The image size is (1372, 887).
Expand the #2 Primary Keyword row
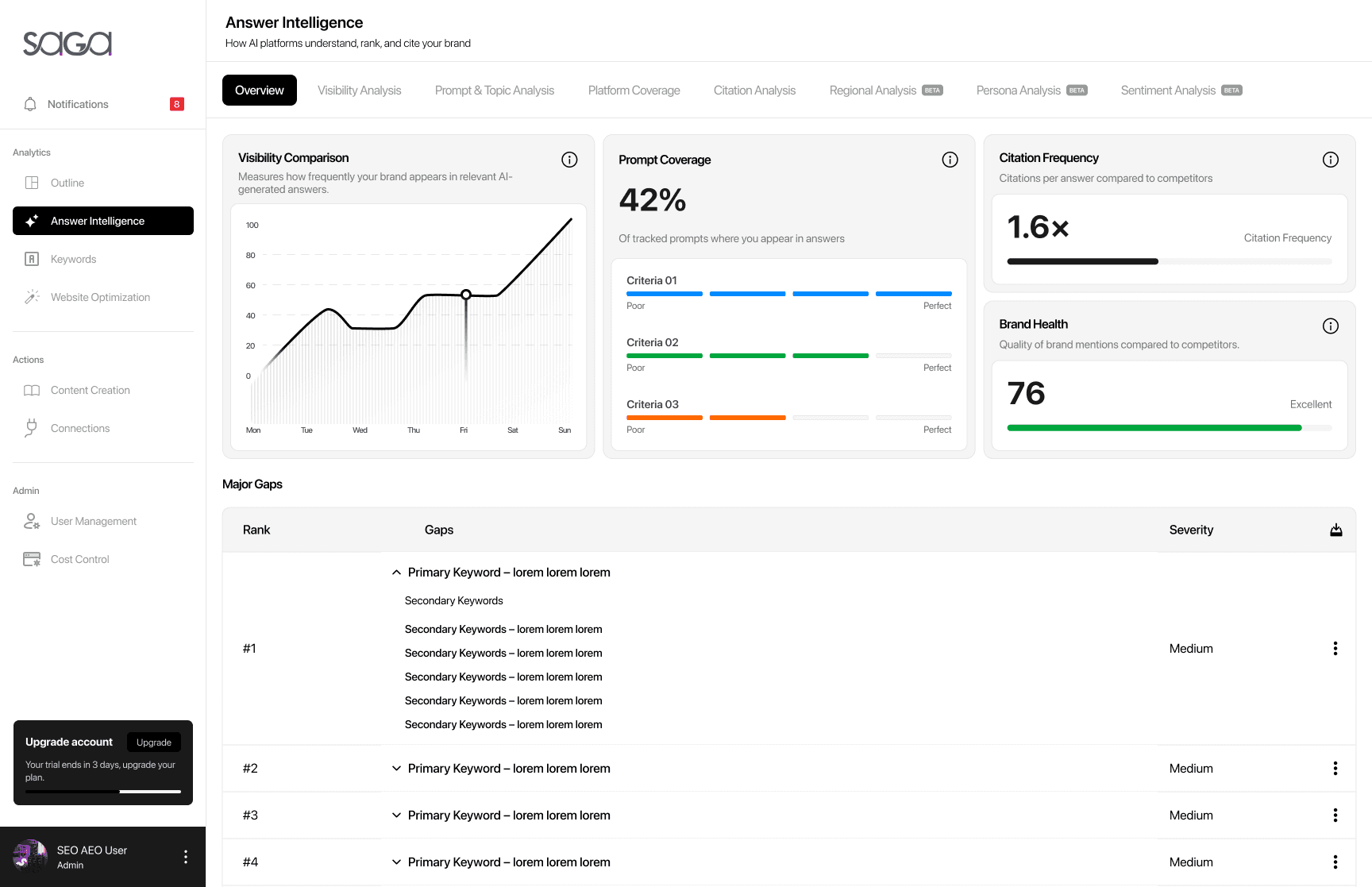pyautogui.click(x=396, y=769)
